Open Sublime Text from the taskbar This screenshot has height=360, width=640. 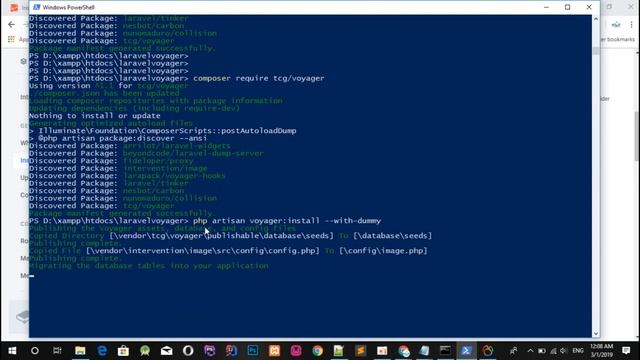pos(360,351)
